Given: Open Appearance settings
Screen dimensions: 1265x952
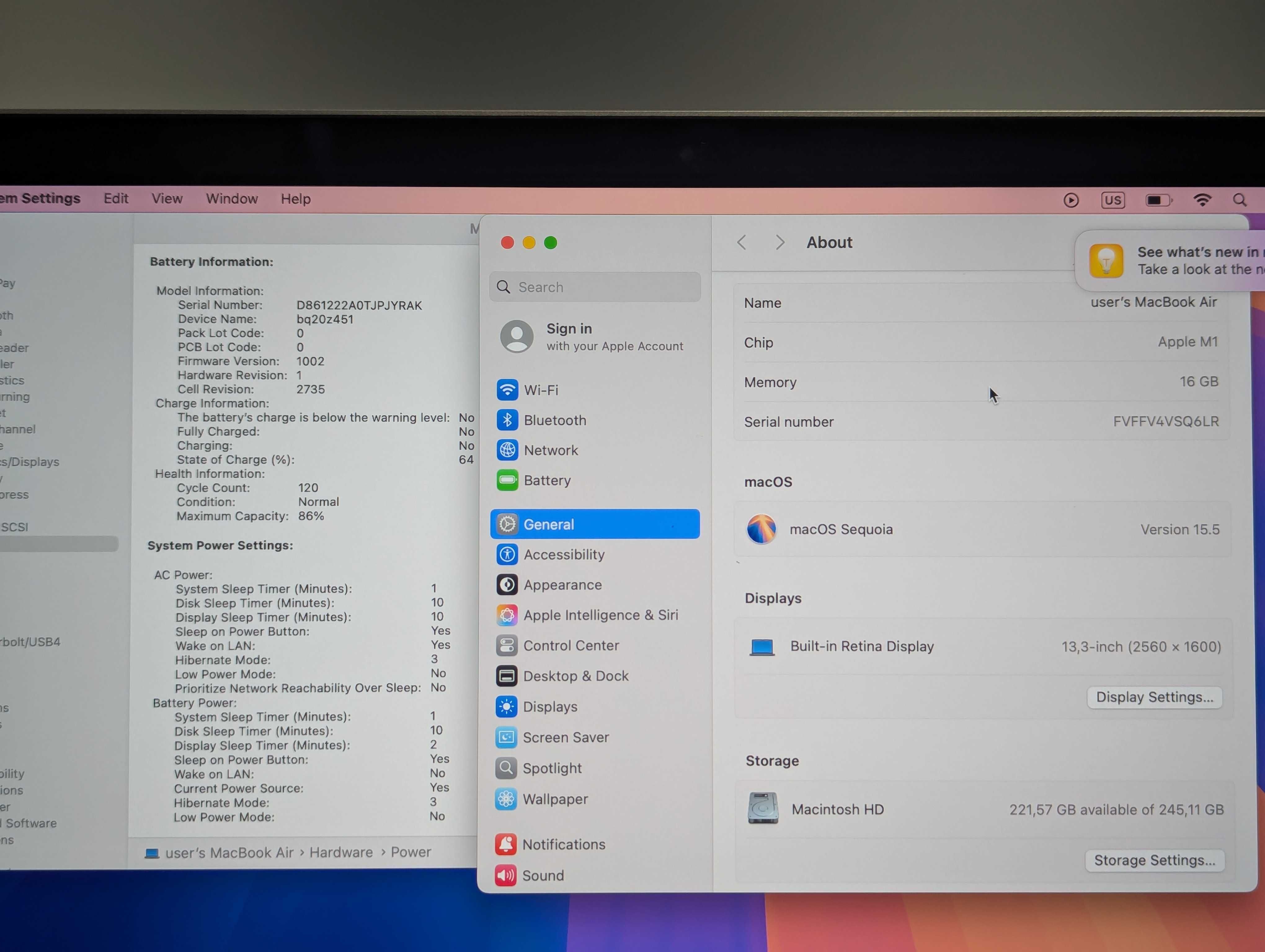Looking at the screenshot, I should [595, 584].
